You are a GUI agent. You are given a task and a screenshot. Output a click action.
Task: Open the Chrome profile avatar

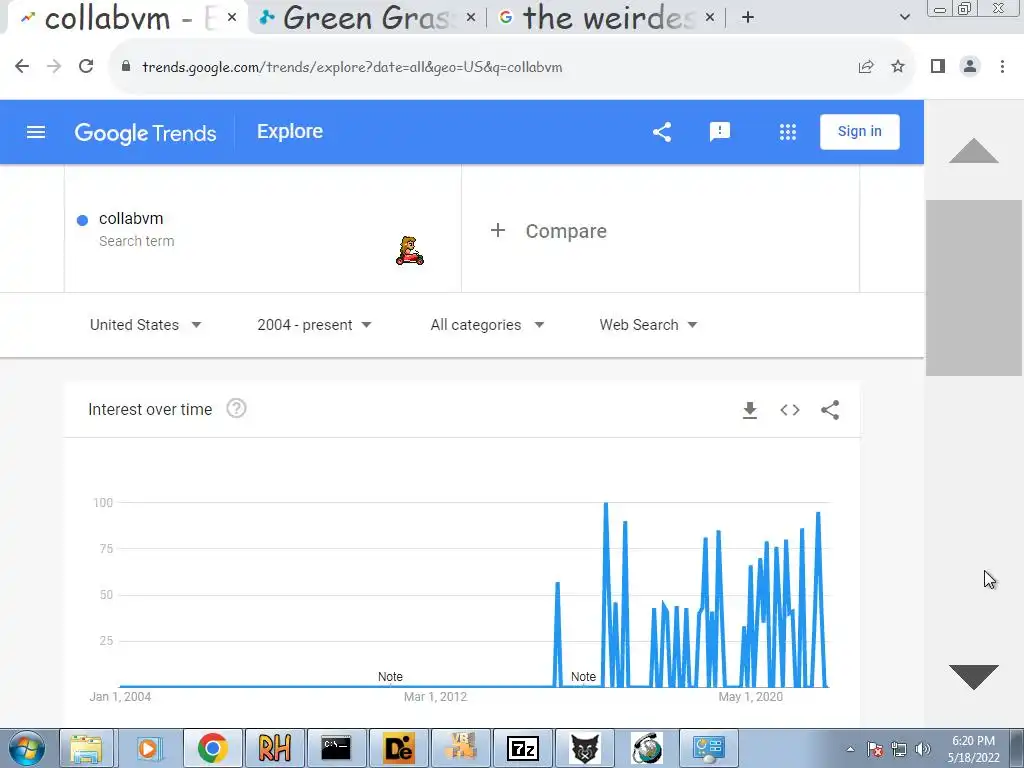pyautogui.click(x=970, y=66)
